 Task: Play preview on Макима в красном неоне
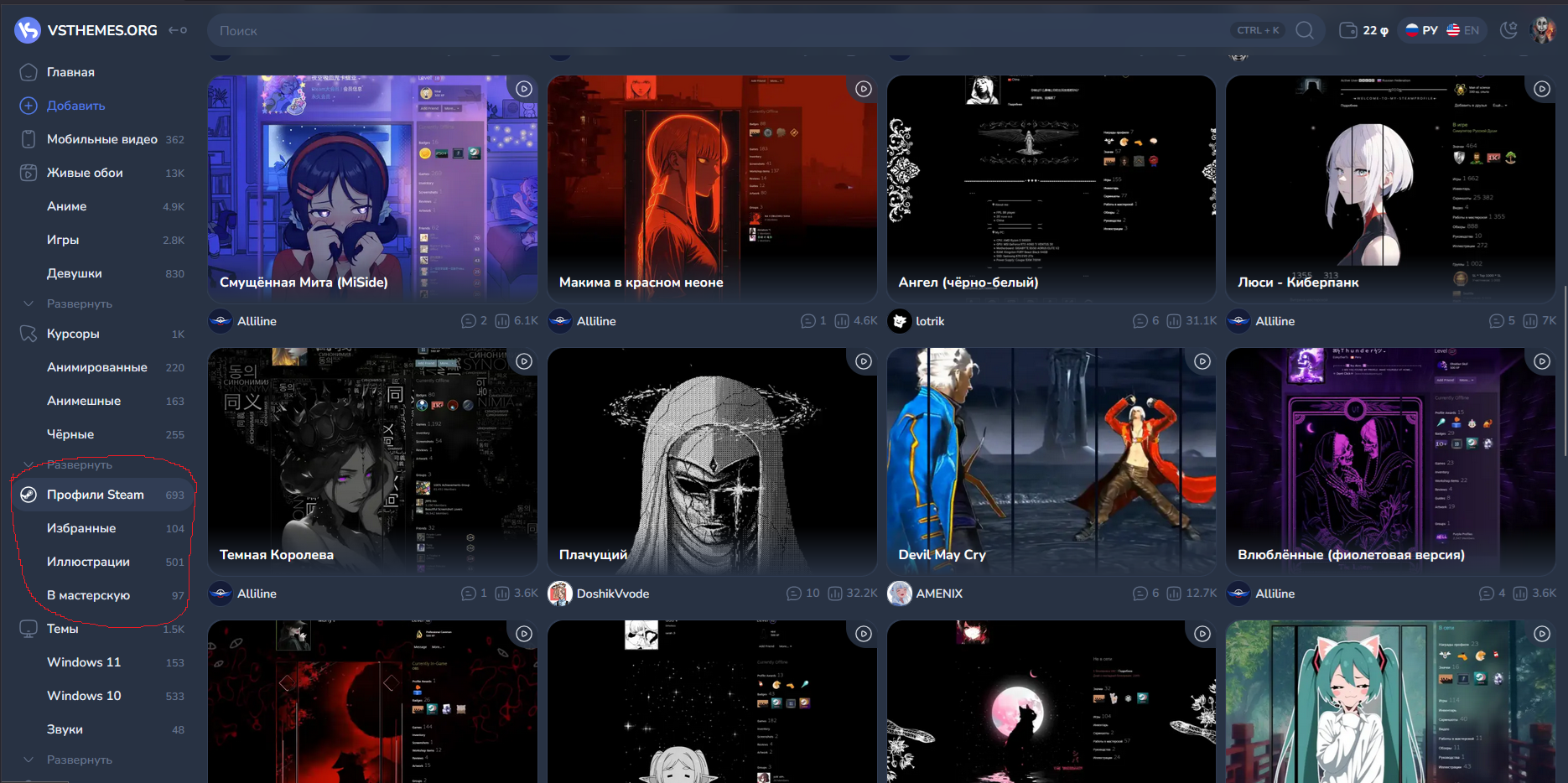coord(864,89)
